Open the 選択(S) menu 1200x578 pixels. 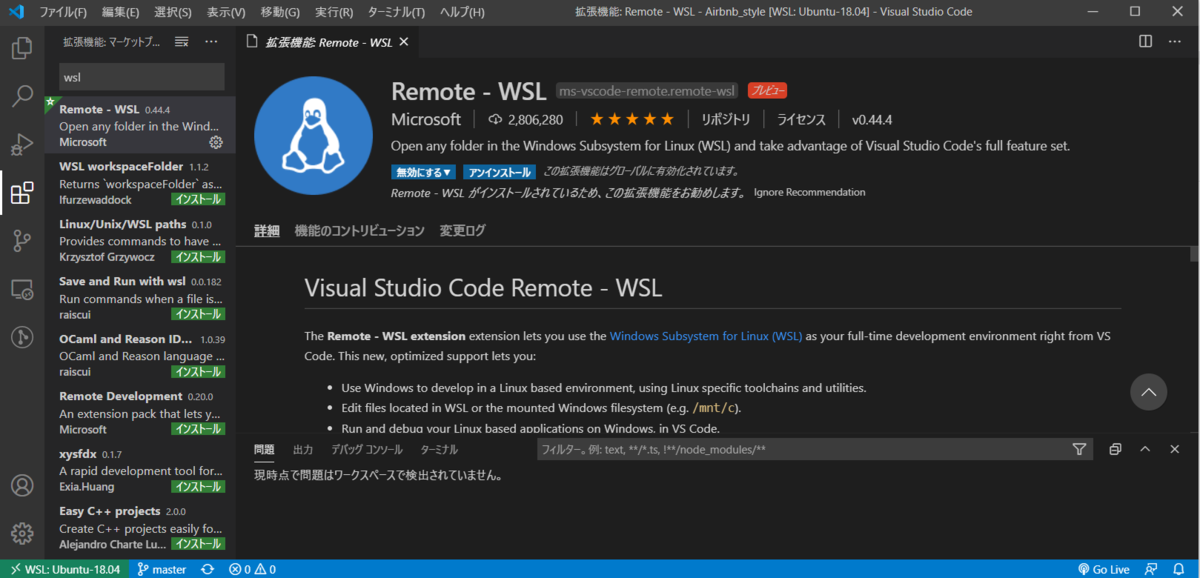pos(173,12)
